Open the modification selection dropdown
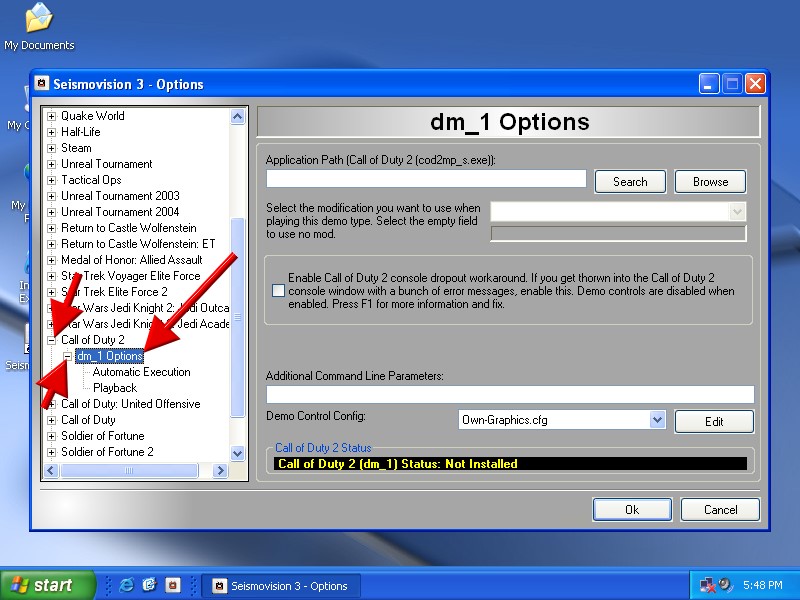 tap(738, 211)
